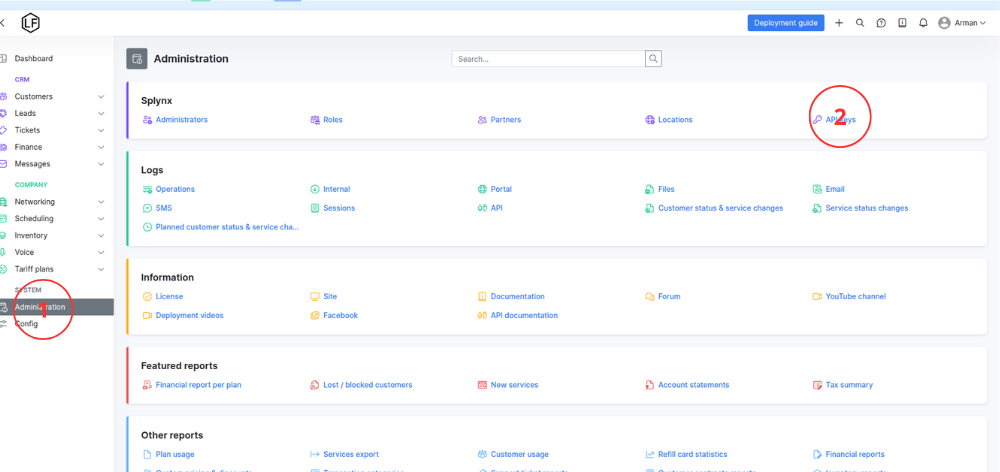1000x472 pixels.
Task: Open the Plan usage report link
Action: (x=175, y=455)
